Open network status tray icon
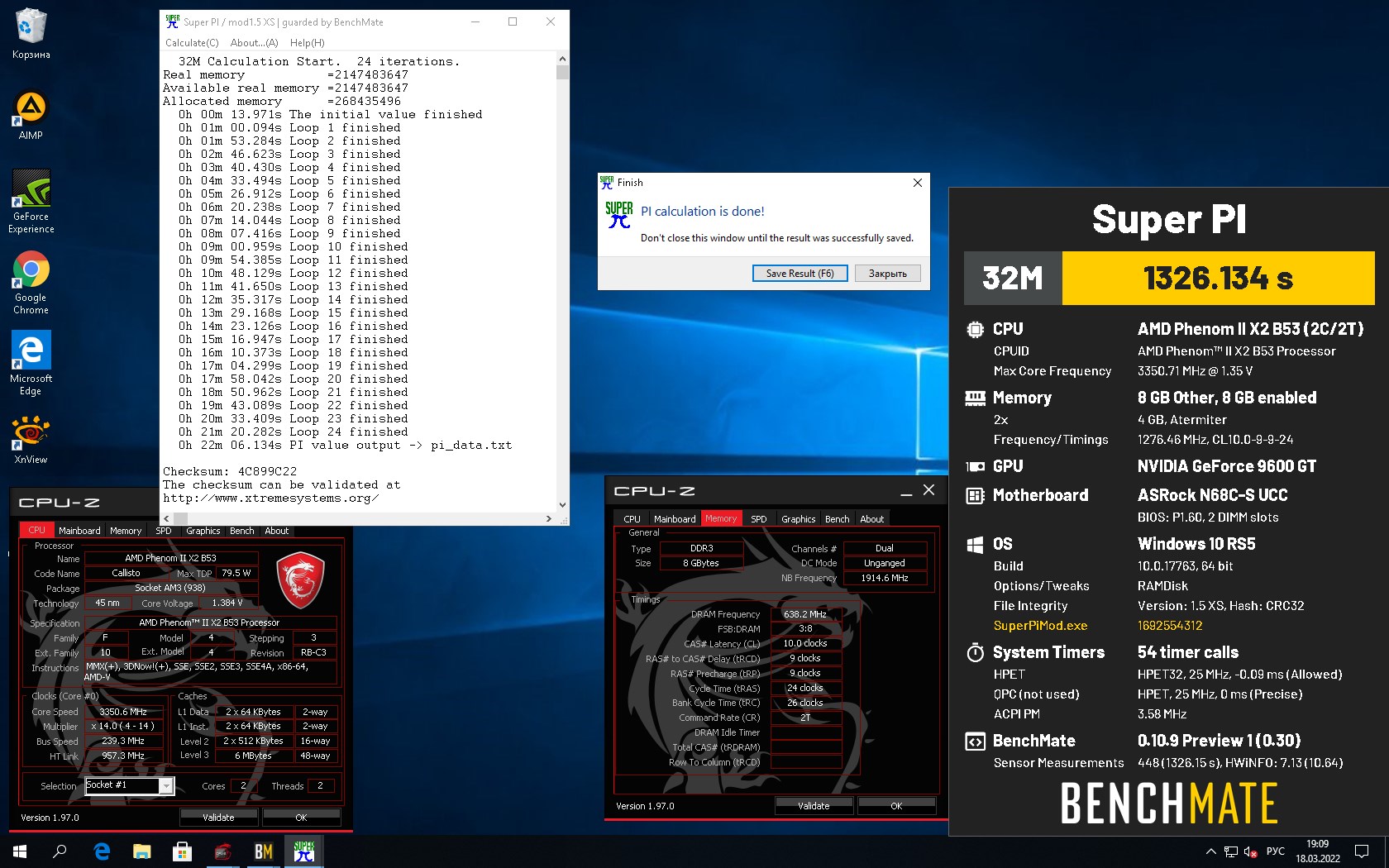The height and width of the screenshot is (868, 1389). [1231, 851]
